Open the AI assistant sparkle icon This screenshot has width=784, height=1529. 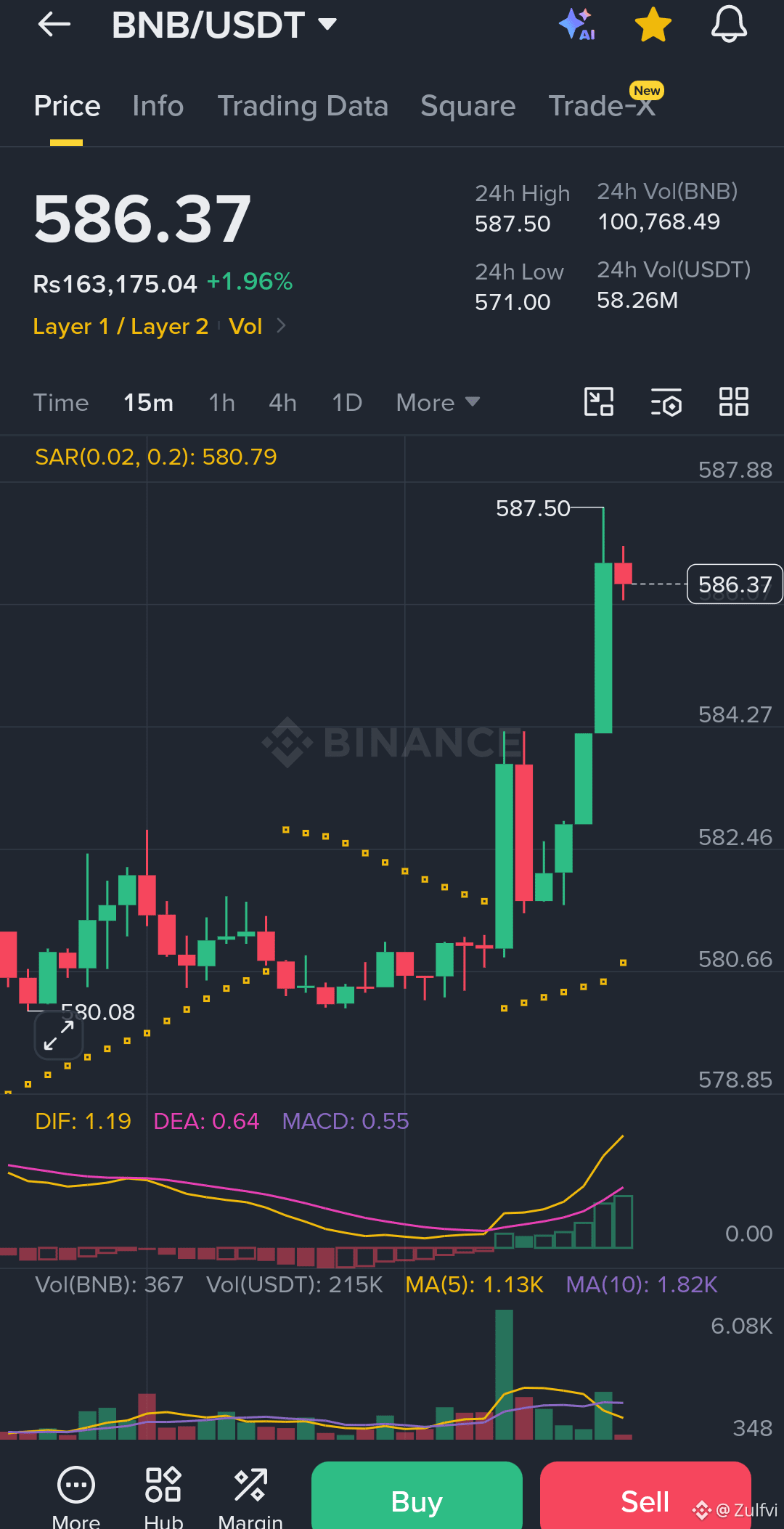click(x=577, y=25)
